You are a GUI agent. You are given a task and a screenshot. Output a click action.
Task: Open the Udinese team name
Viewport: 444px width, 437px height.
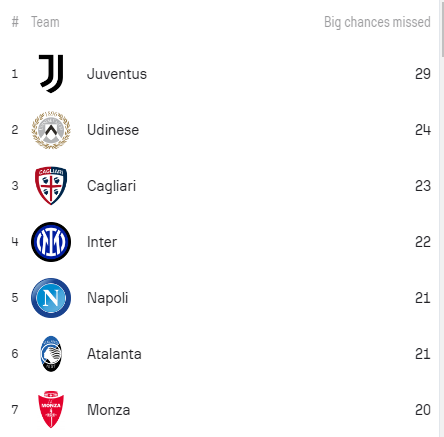pyautogui.click(x=113, y=130)
